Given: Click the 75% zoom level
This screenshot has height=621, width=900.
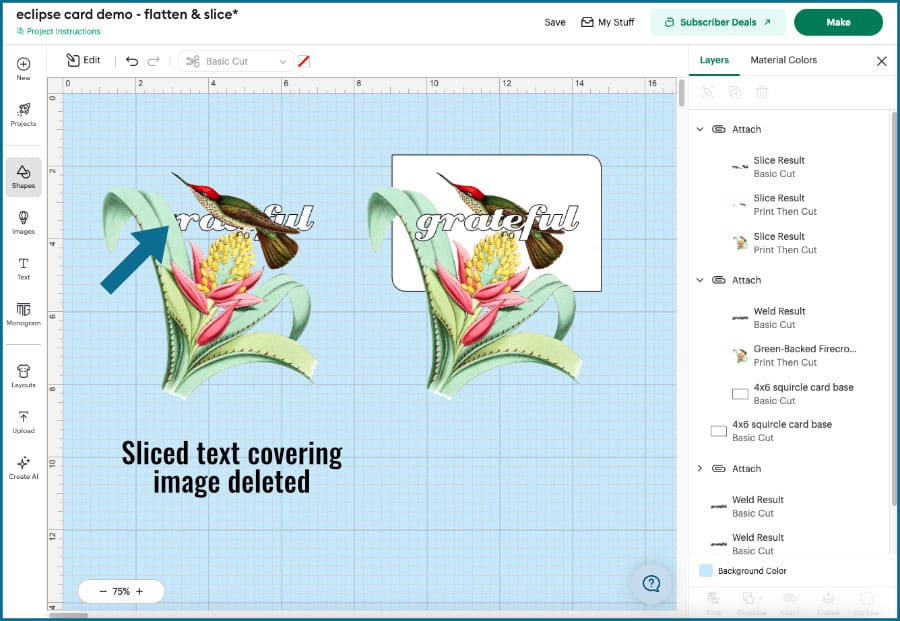Looking at the screenshot, I should pos(121,591).
